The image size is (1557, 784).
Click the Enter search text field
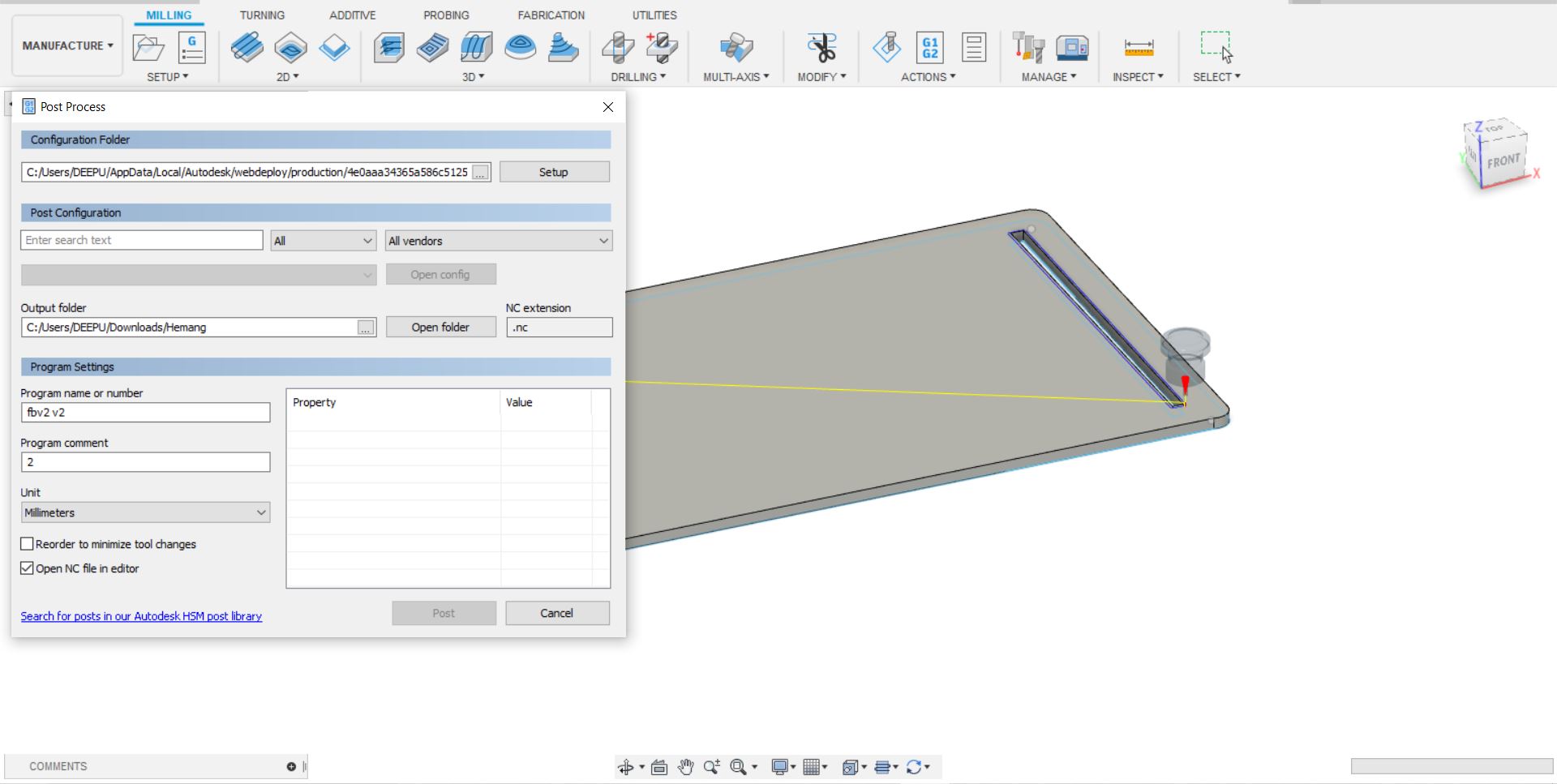pos(142,240)
